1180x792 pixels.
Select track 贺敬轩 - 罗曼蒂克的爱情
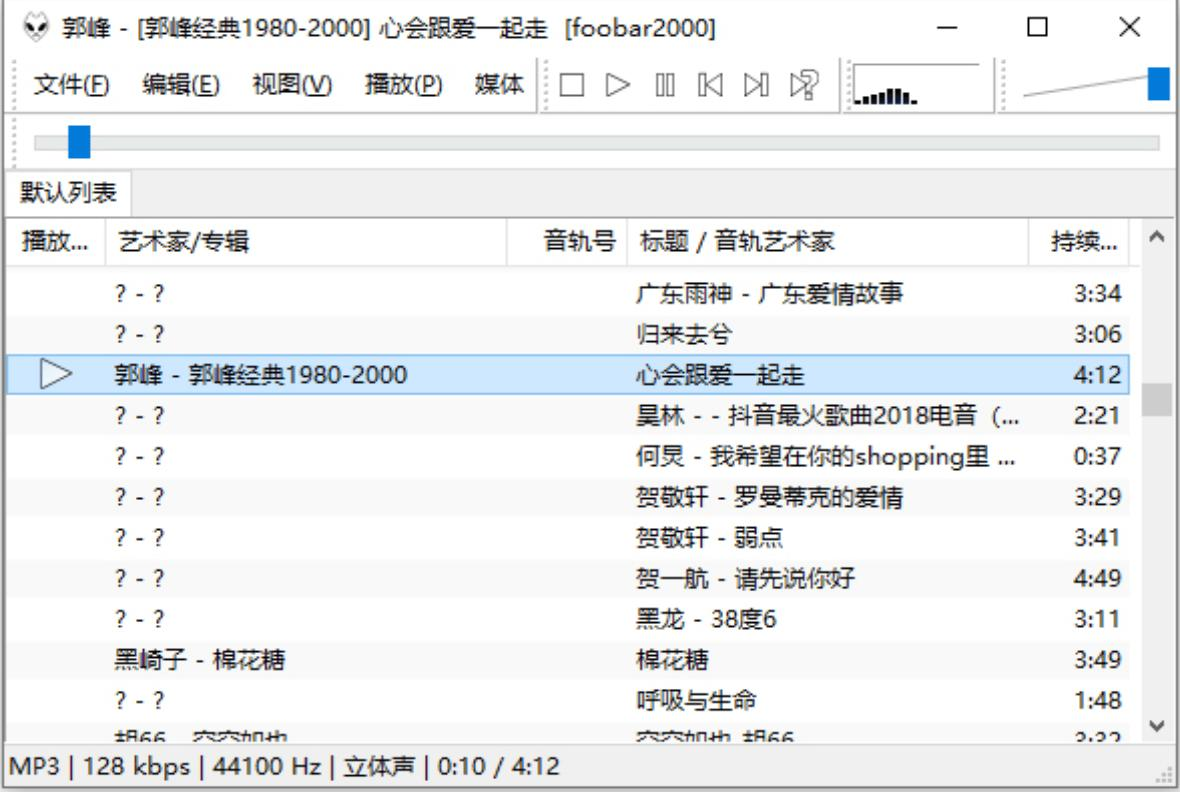coord(568,496)
